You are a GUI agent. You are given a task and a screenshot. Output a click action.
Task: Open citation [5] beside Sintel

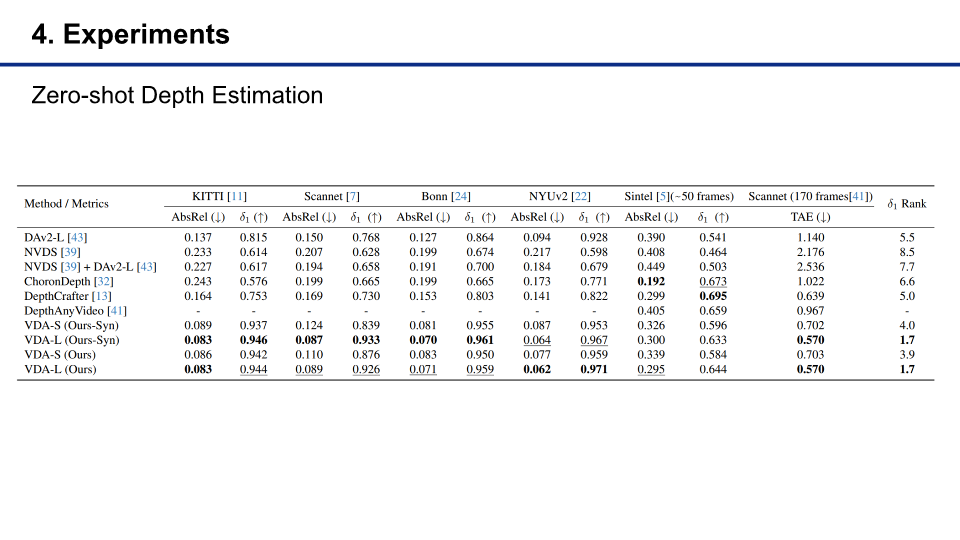[662, 196]
